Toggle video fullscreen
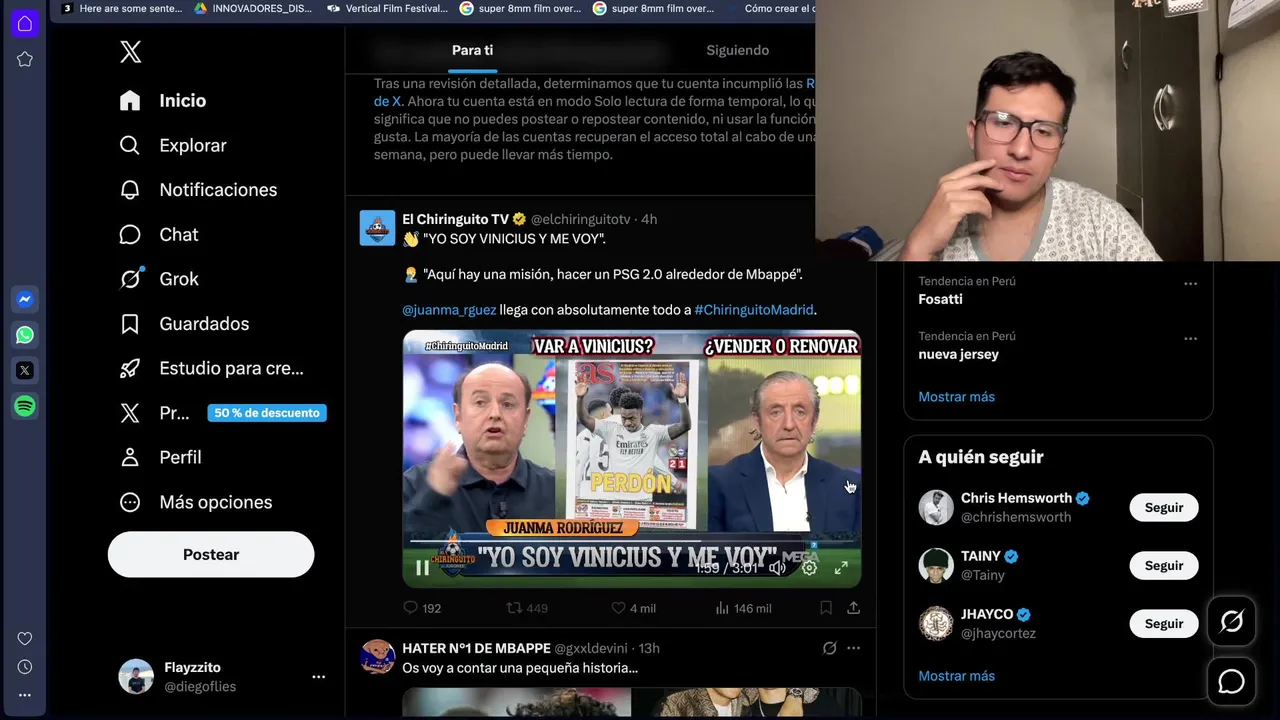Screen dimensions: 1280x720 click(x=841, y=568)
